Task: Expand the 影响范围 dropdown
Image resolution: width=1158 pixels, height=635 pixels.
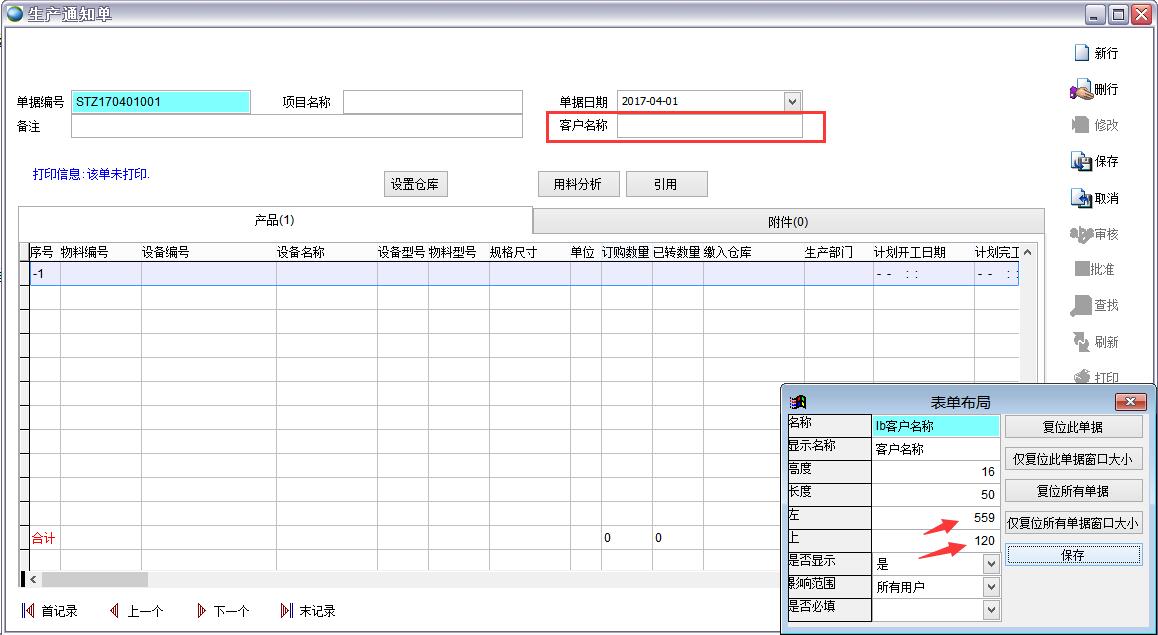Action: tap(990, 587)
